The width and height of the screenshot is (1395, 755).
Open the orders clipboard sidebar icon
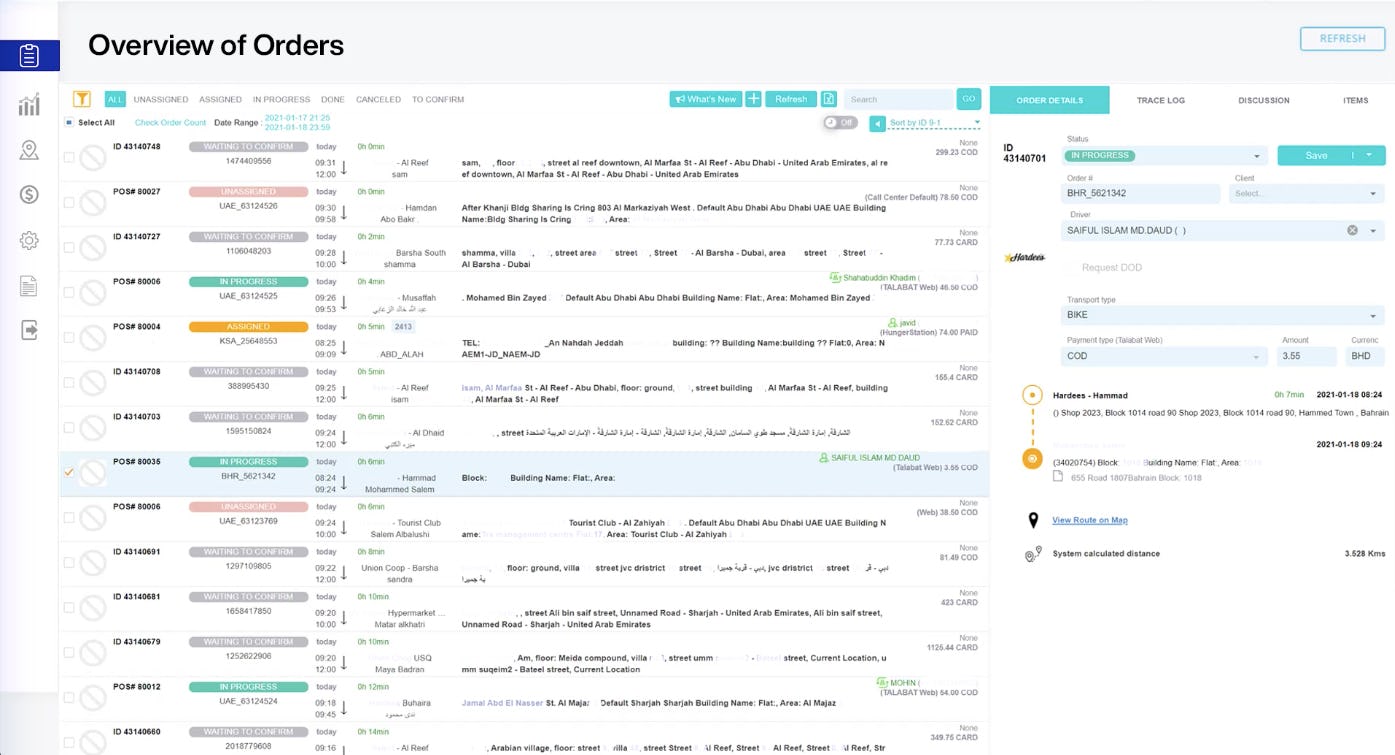pos(29,56)
